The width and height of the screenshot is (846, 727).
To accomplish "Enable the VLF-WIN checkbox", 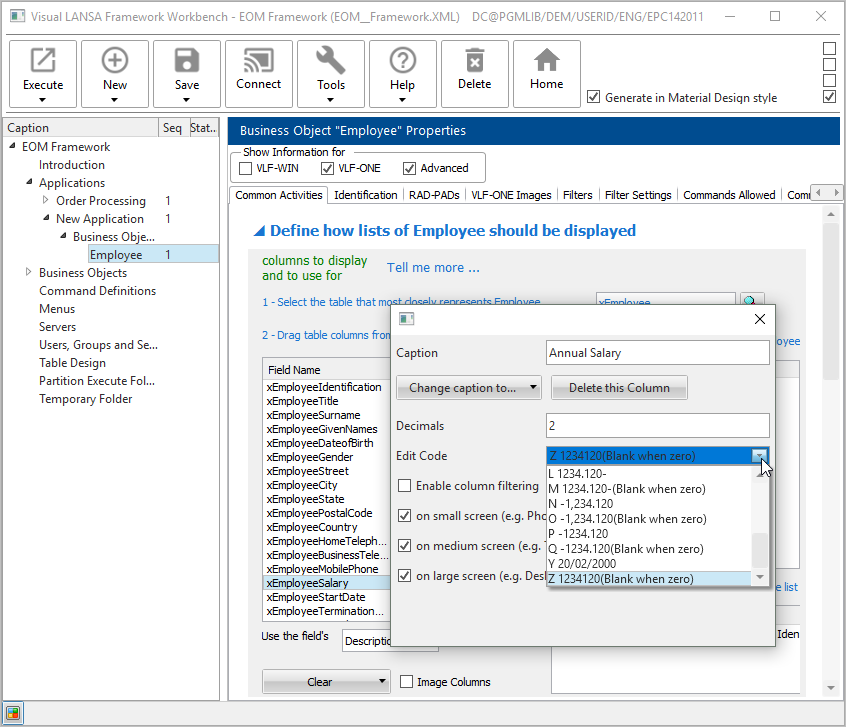I will coord(246,168).
